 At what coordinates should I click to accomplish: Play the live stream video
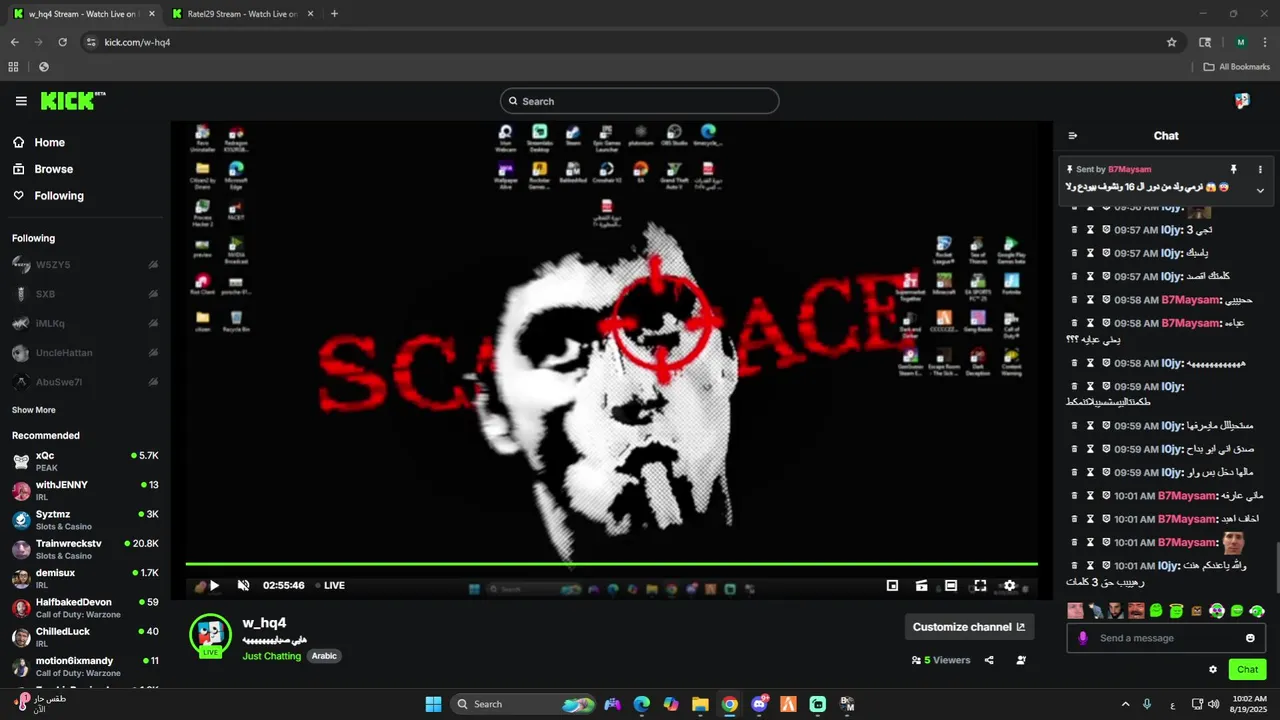tap(214, 586)
